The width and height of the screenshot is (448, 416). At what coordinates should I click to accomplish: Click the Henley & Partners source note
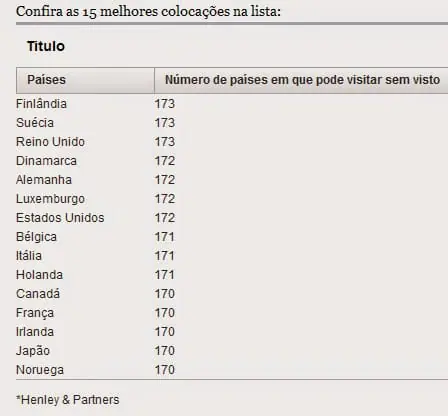click(x=68, y=400)
